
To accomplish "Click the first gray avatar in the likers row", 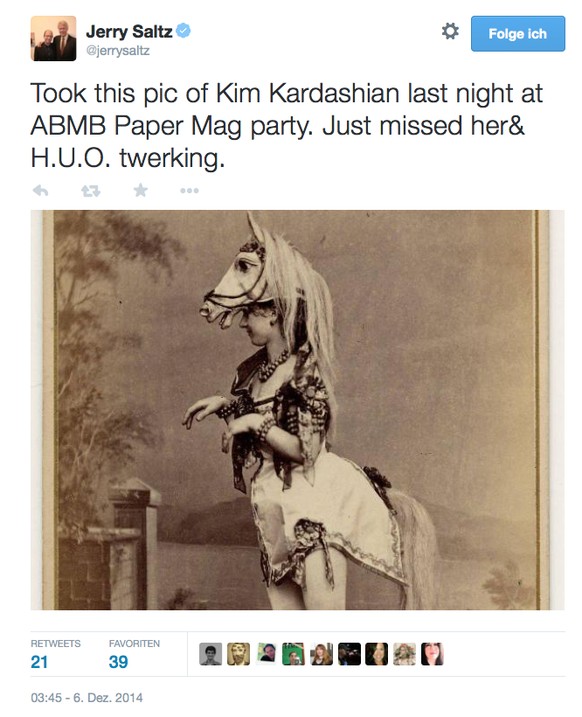I will click(211, 654).
